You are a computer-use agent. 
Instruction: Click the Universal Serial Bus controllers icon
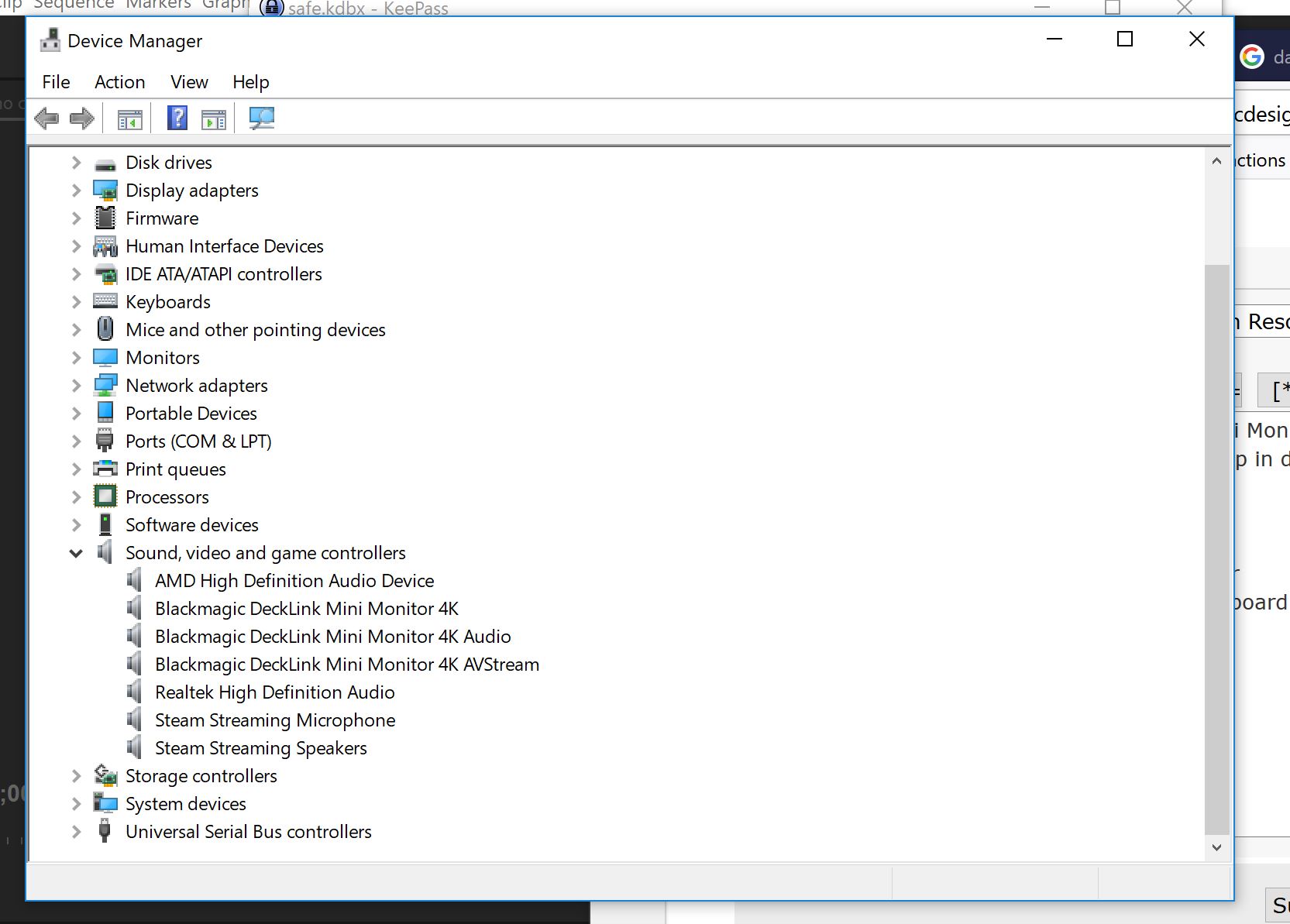pyautogui.click(x=105, y=831)
